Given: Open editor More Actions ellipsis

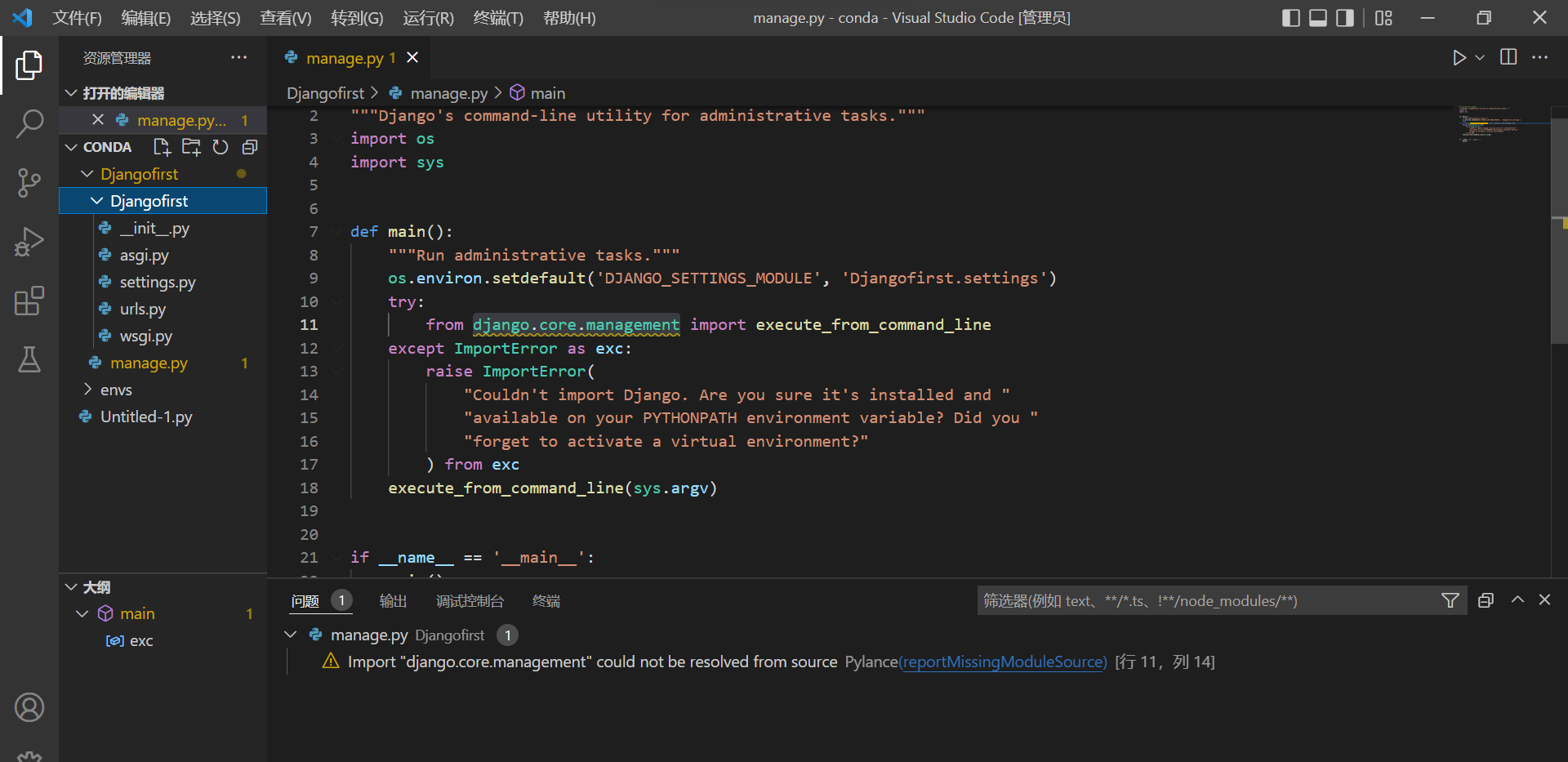Looking at the screenshot, I should (1539, 57).
